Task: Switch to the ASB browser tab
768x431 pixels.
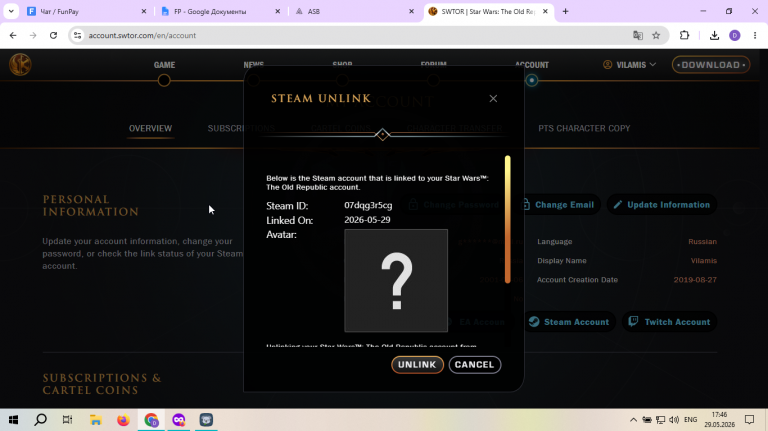Action: [355, 11]
